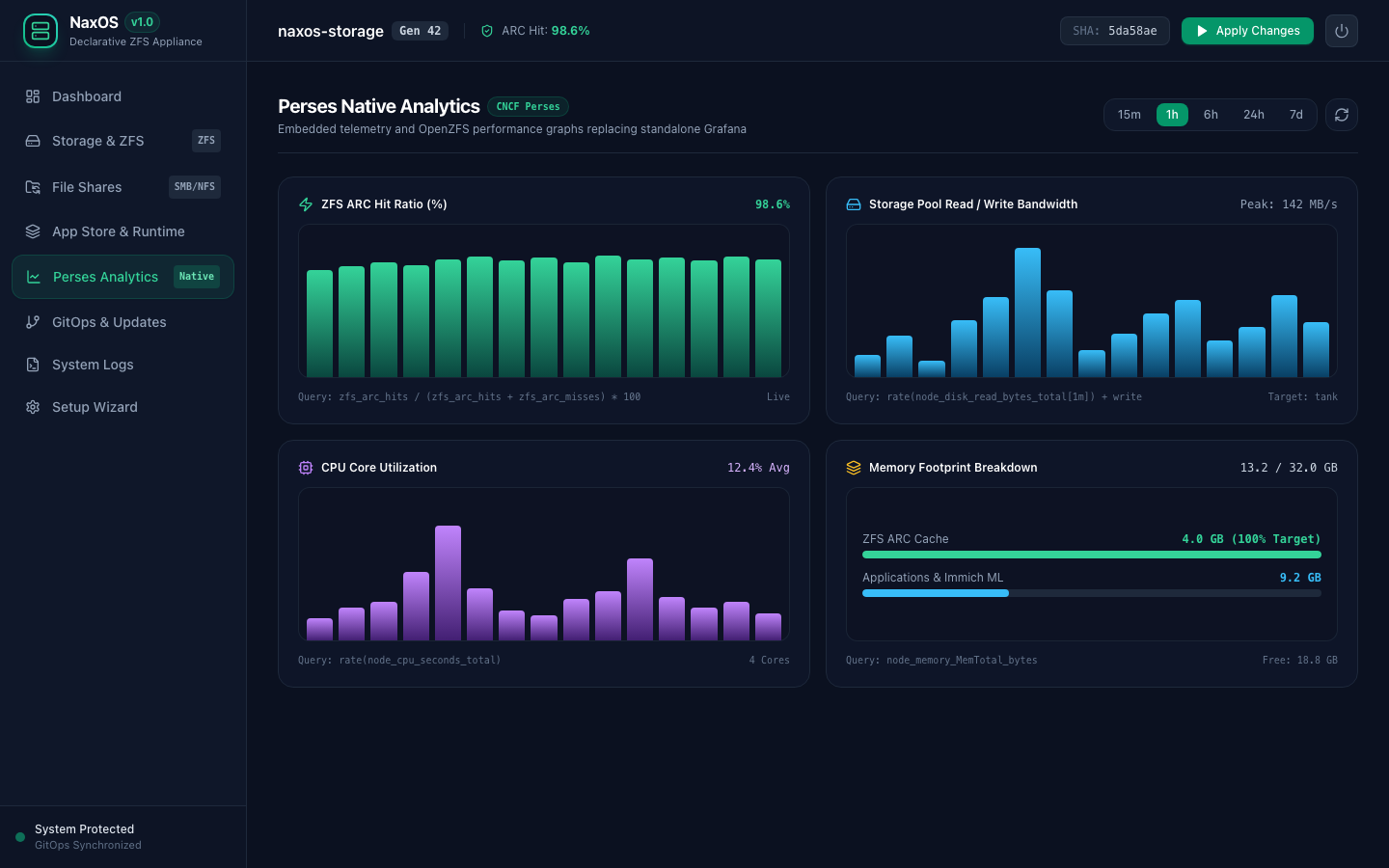
Task: Click the Live label on ARC card
Action: point(778,397)
